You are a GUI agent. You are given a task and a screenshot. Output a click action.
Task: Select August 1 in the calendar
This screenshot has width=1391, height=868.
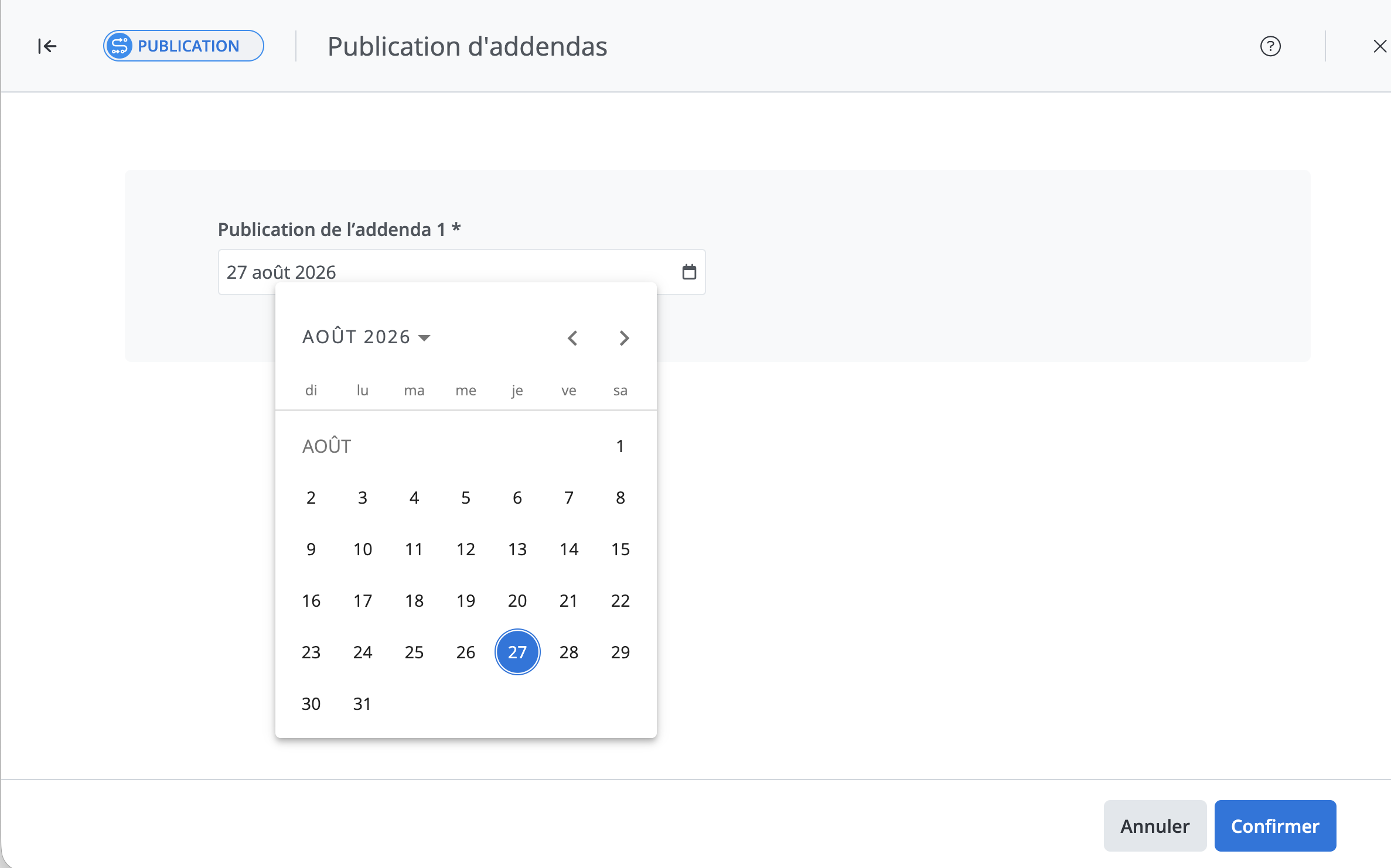click(620, 446)
